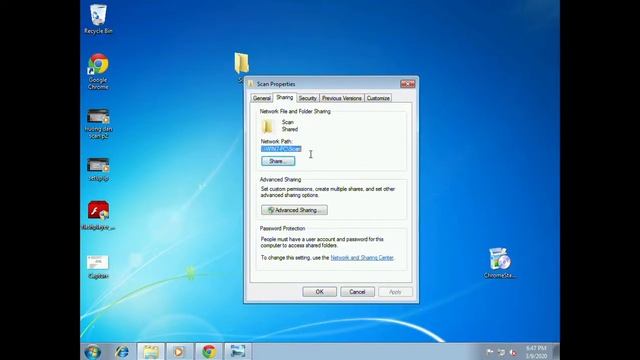Image resolution: width=640 pixels, height=360 pixels.
Task: Open Windows Explorer from the taskbar
Action: 151,351
